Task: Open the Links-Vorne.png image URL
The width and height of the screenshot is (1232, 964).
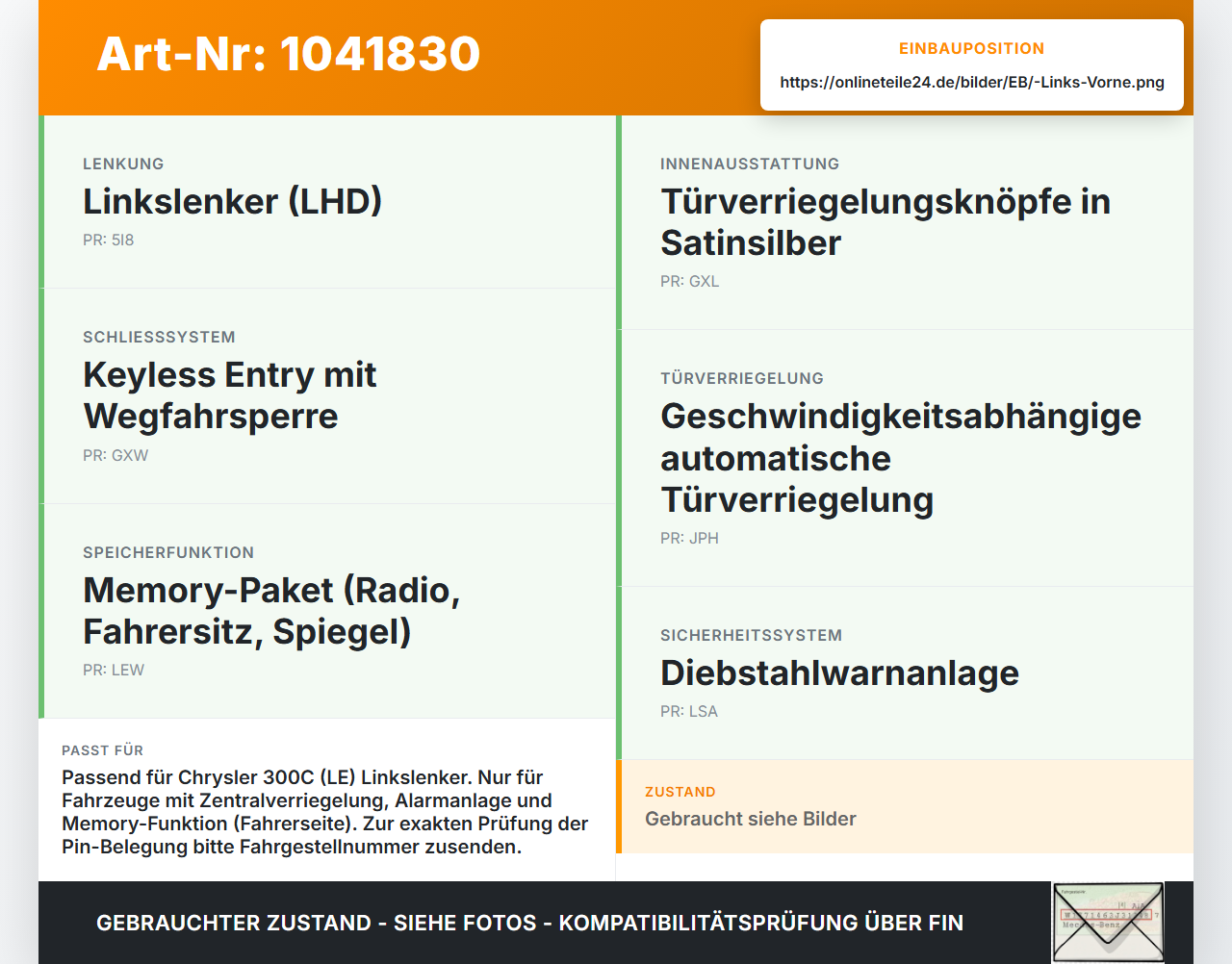Action: point(972,83)
